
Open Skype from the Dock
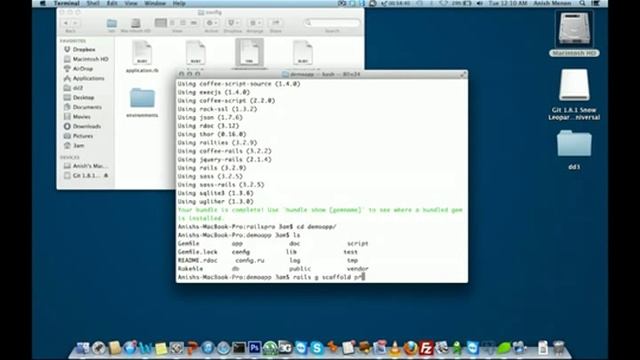pyautogui.click(x=317, y=348)
